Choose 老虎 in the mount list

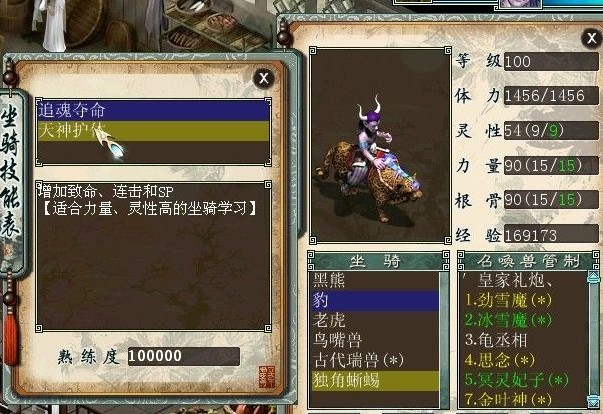point(375,320)
